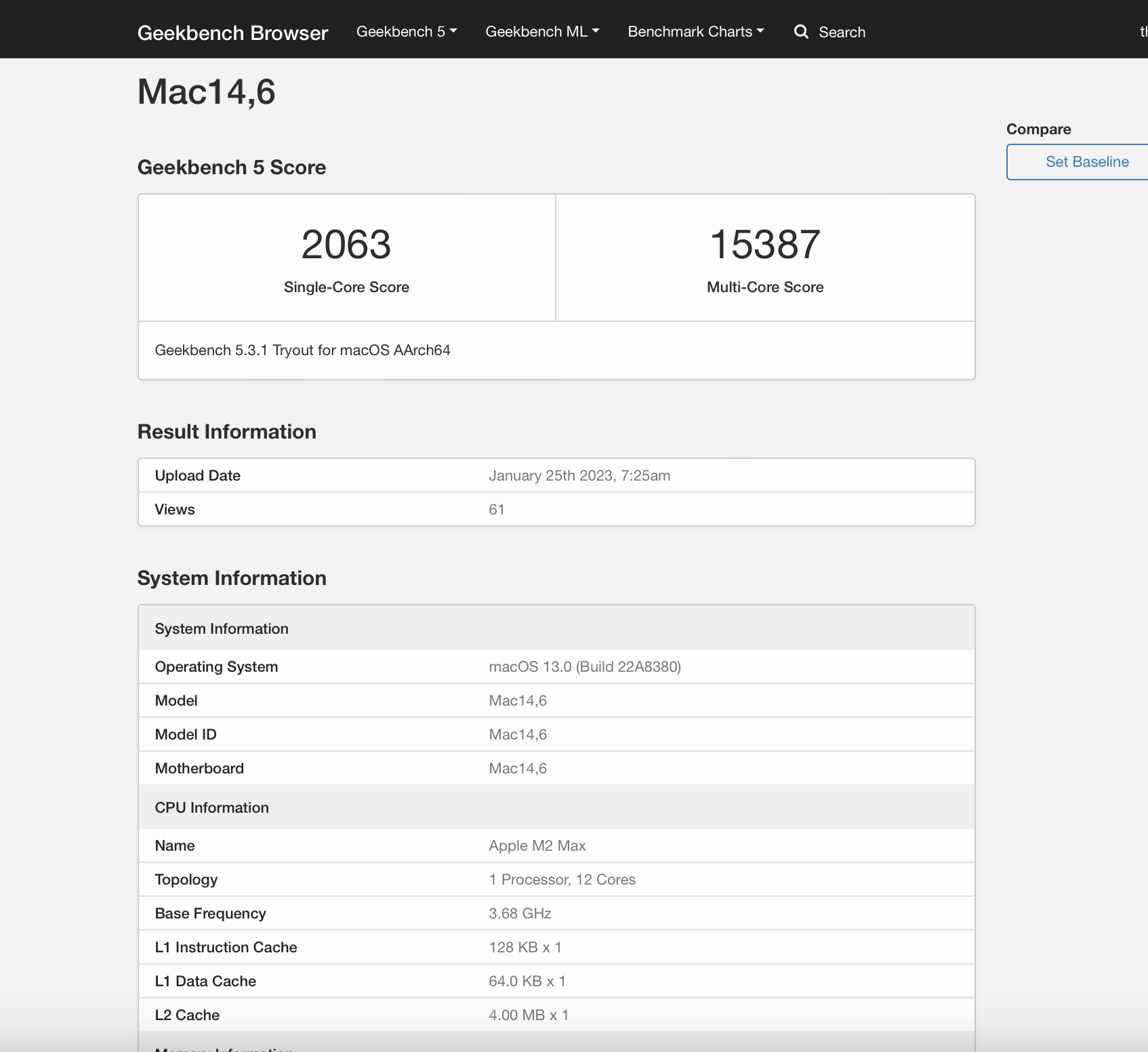1148x1052 pixels.
Task: Expand the Geekbench ML dropdown
Action: click(x=542, y=32)
